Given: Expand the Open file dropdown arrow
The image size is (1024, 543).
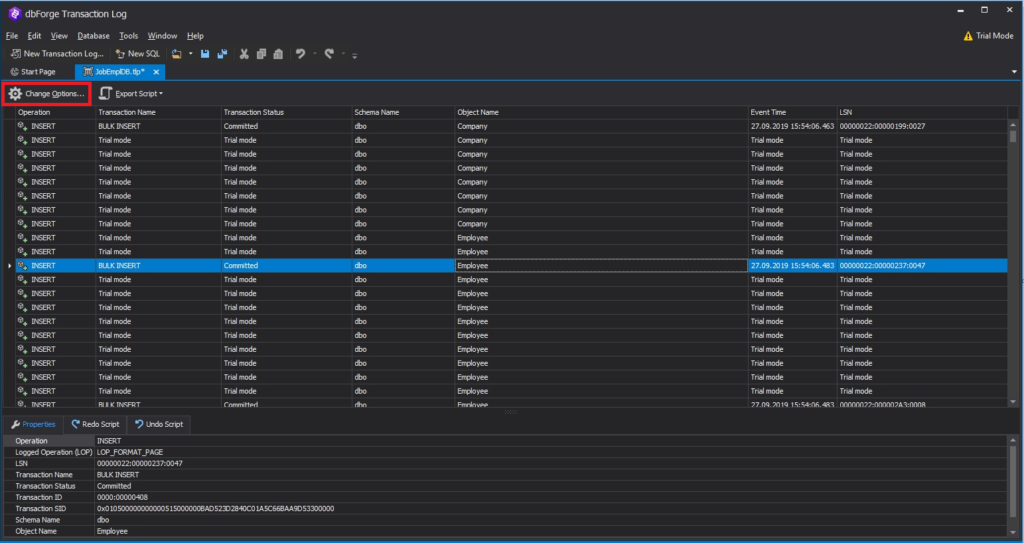Looking at the screenshot, I should [191, 54].
